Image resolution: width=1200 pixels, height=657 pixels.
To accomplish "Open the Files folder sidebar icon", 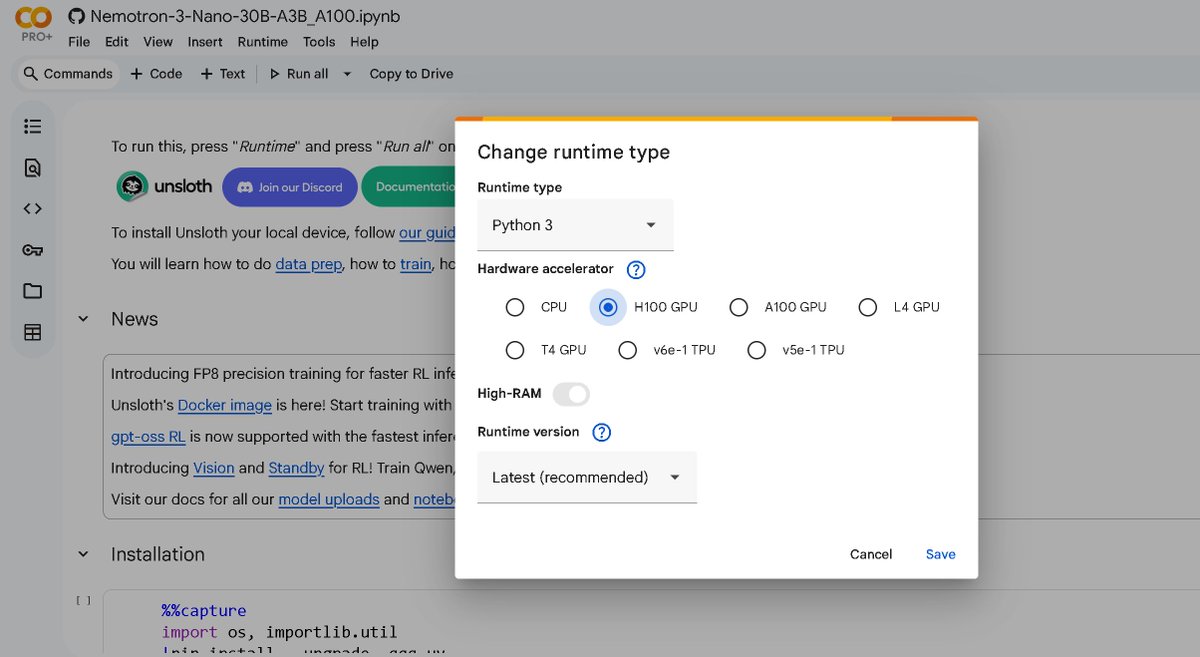I will coord(32,291).
